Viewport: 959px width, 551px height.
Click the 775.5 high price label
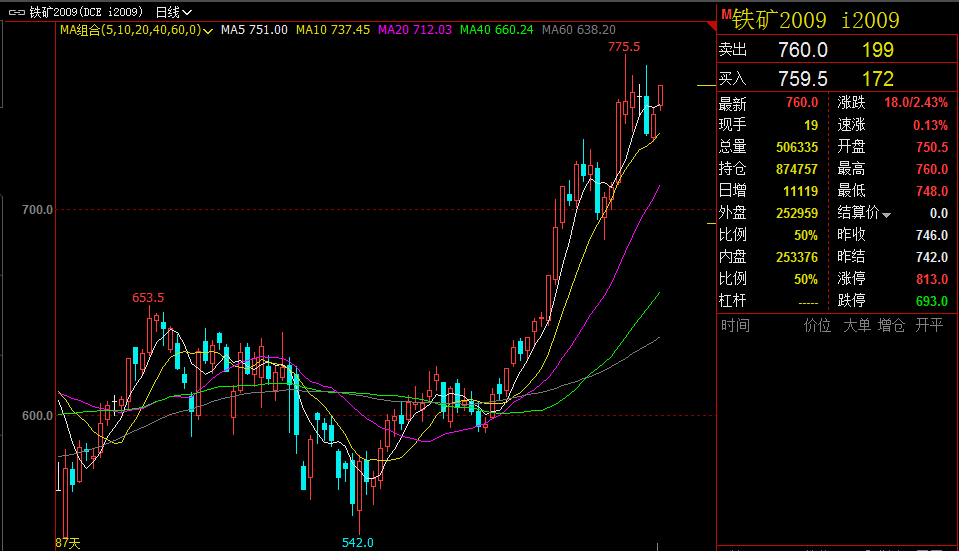[x=624, y=47]
